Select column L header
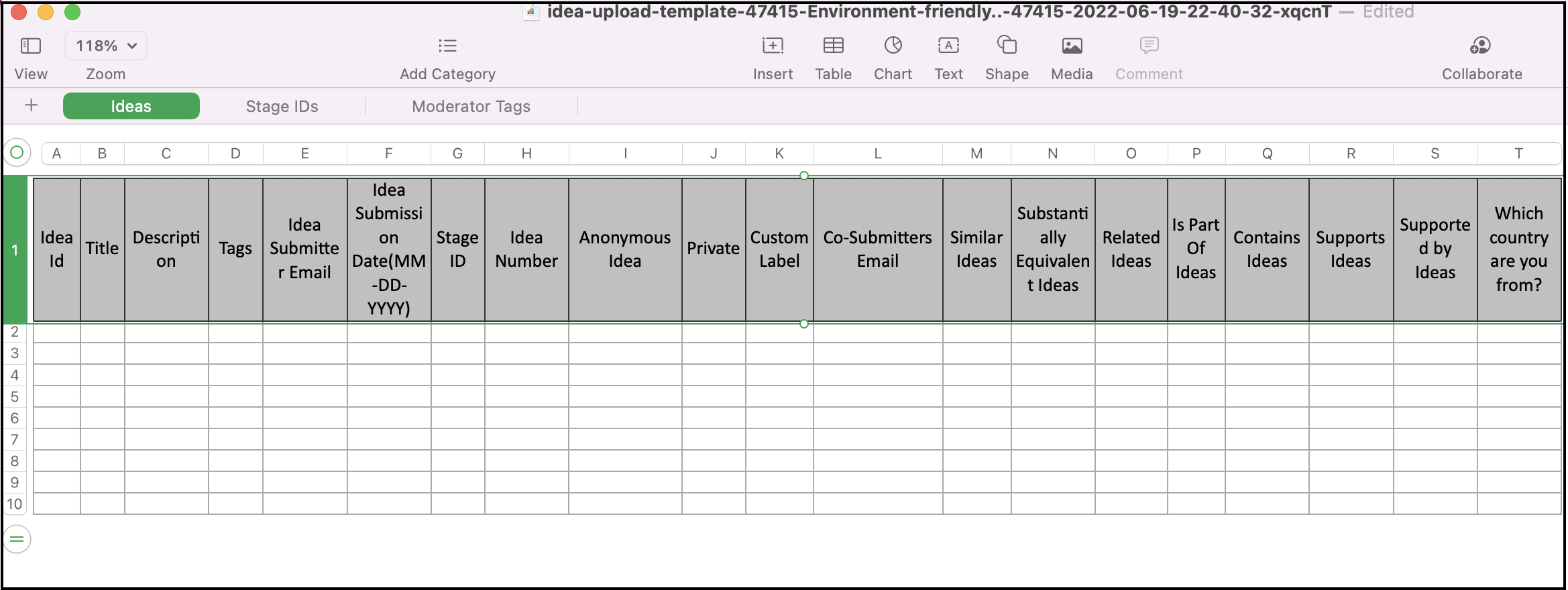 point(877,154)
